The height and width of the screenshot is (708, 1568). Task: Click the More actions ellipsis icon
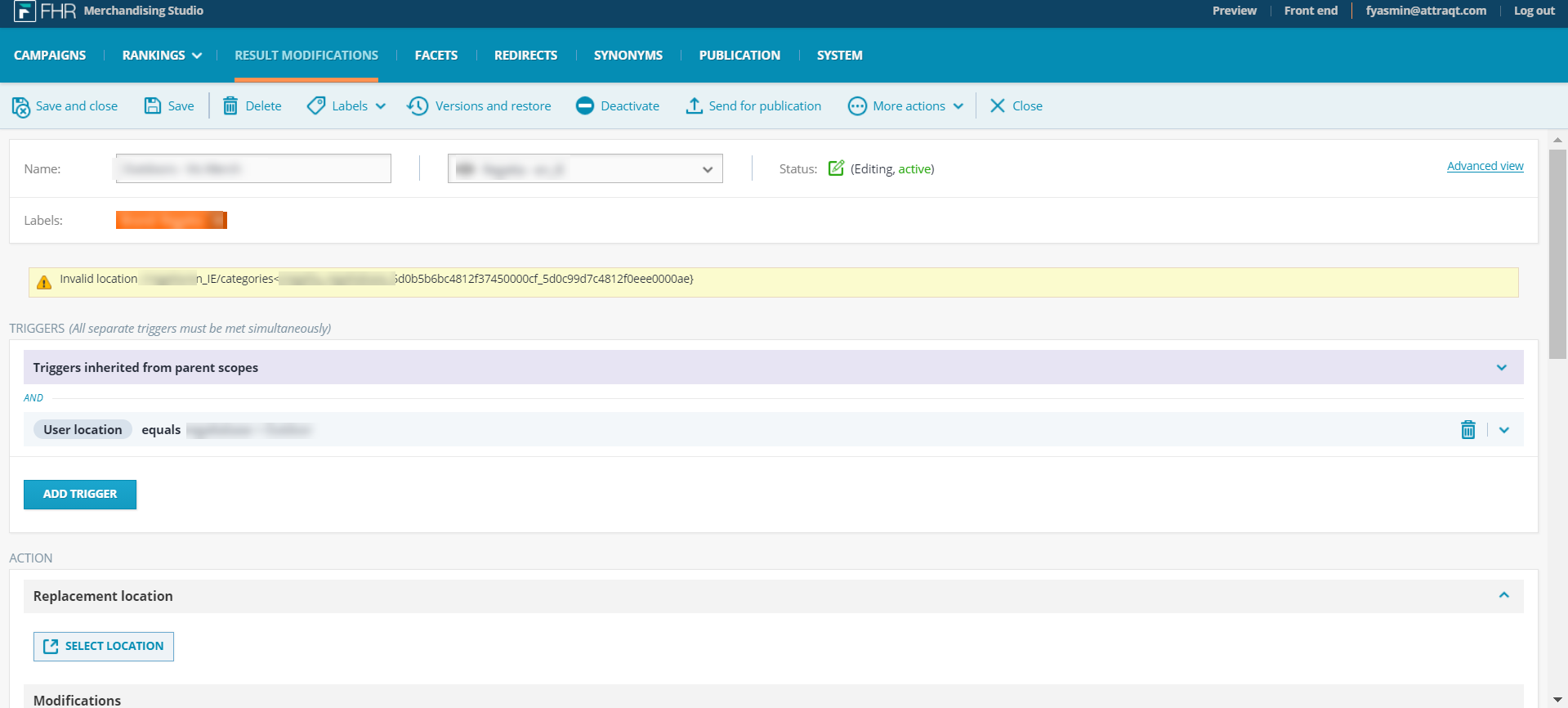click(857, 106)
